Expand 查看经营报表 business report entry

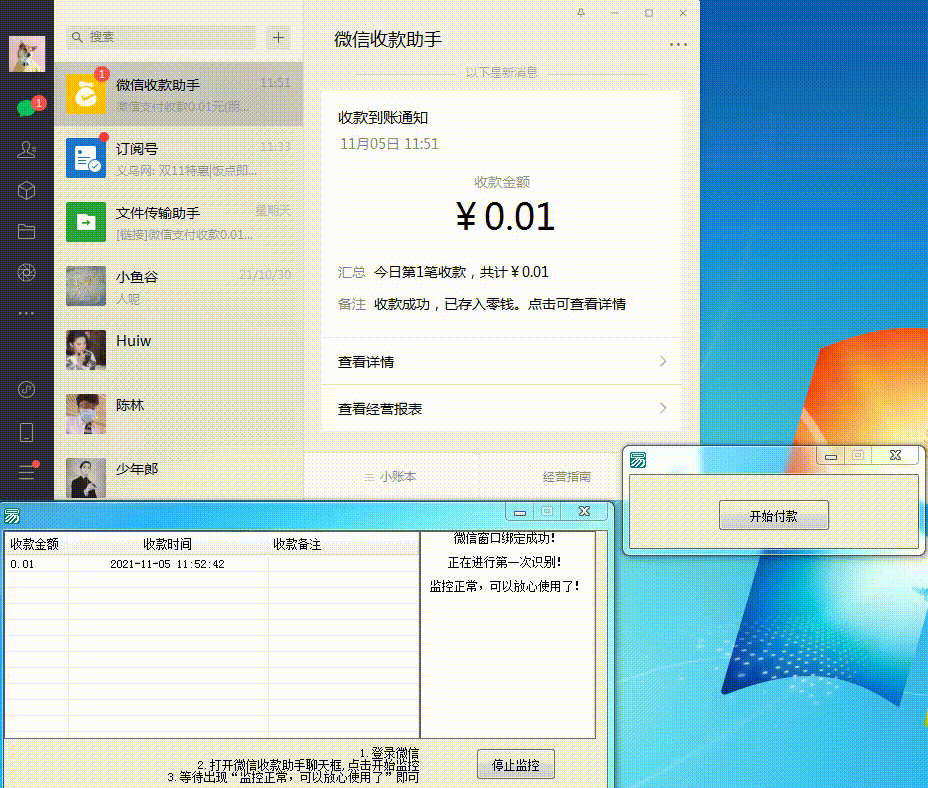point(500,408)
